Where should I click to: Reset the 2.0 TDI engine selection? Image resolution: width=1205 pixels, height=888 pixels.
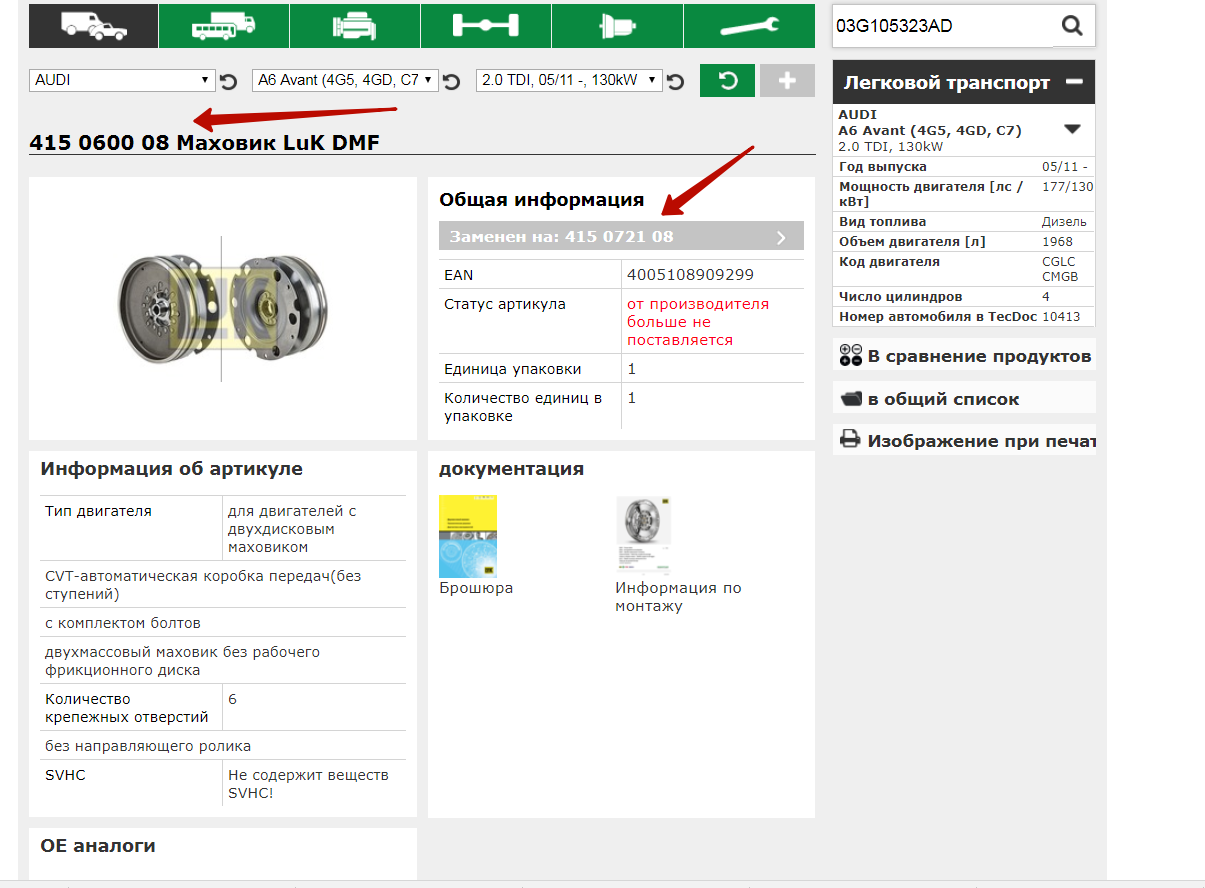click(675, 81)
